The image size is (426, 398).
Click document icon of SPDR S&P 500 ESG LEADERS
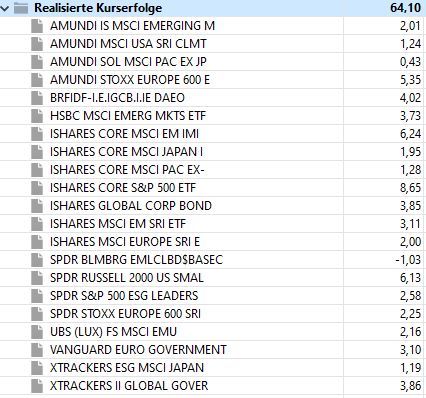click(37, 296)
